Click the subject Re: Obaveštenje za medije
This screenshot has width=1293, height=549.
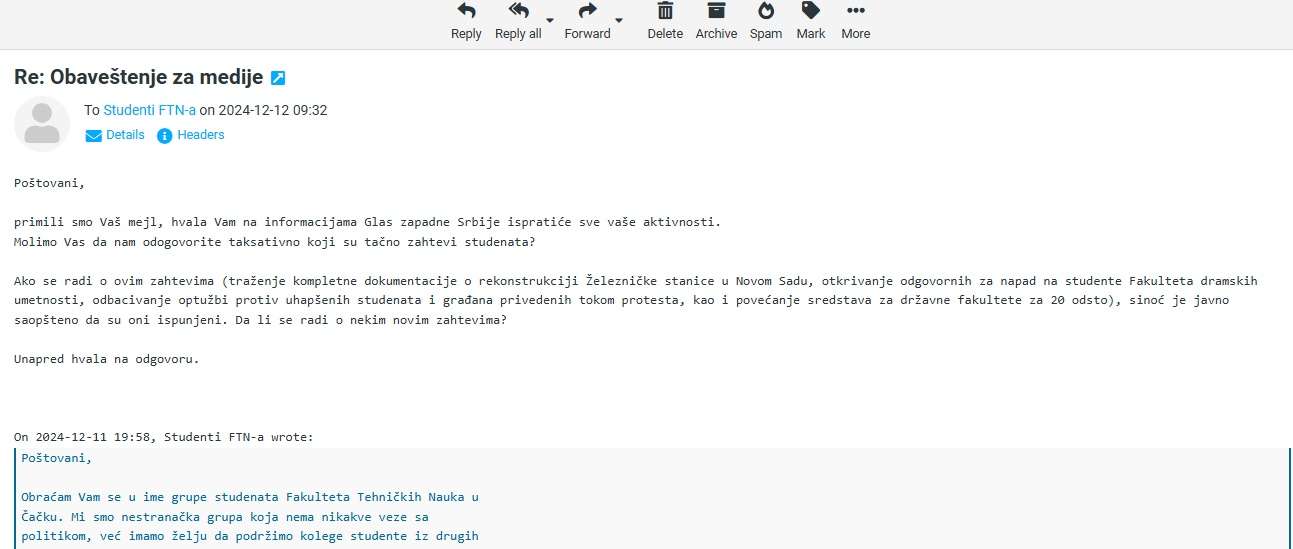point(138,77)
